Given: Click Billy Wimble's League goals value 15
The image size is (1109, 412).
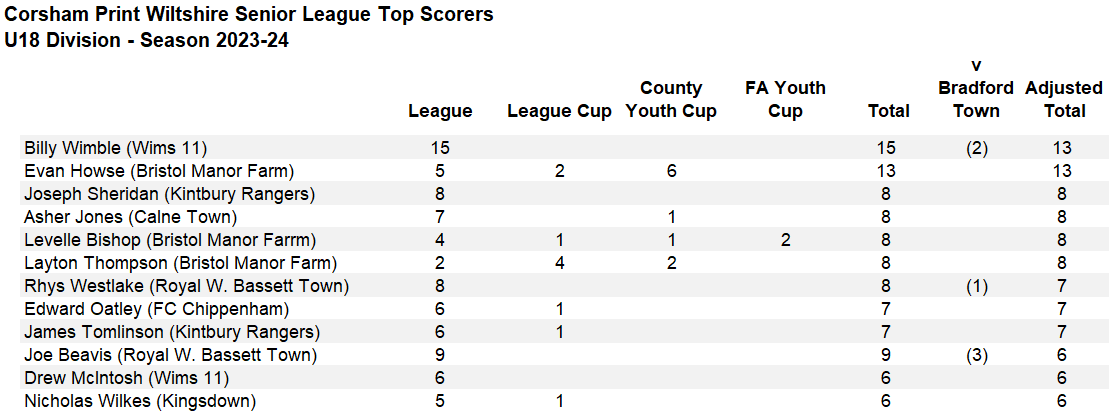Looking at the screenshot, I should 440,148.
